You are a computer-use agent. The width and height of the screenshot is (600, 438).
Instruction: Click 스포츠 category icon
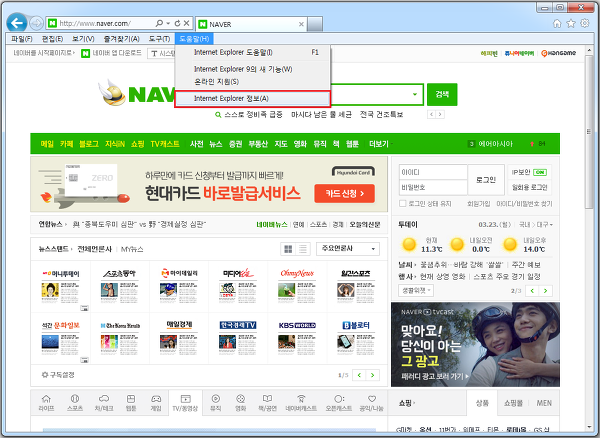(x=75, y=403)
